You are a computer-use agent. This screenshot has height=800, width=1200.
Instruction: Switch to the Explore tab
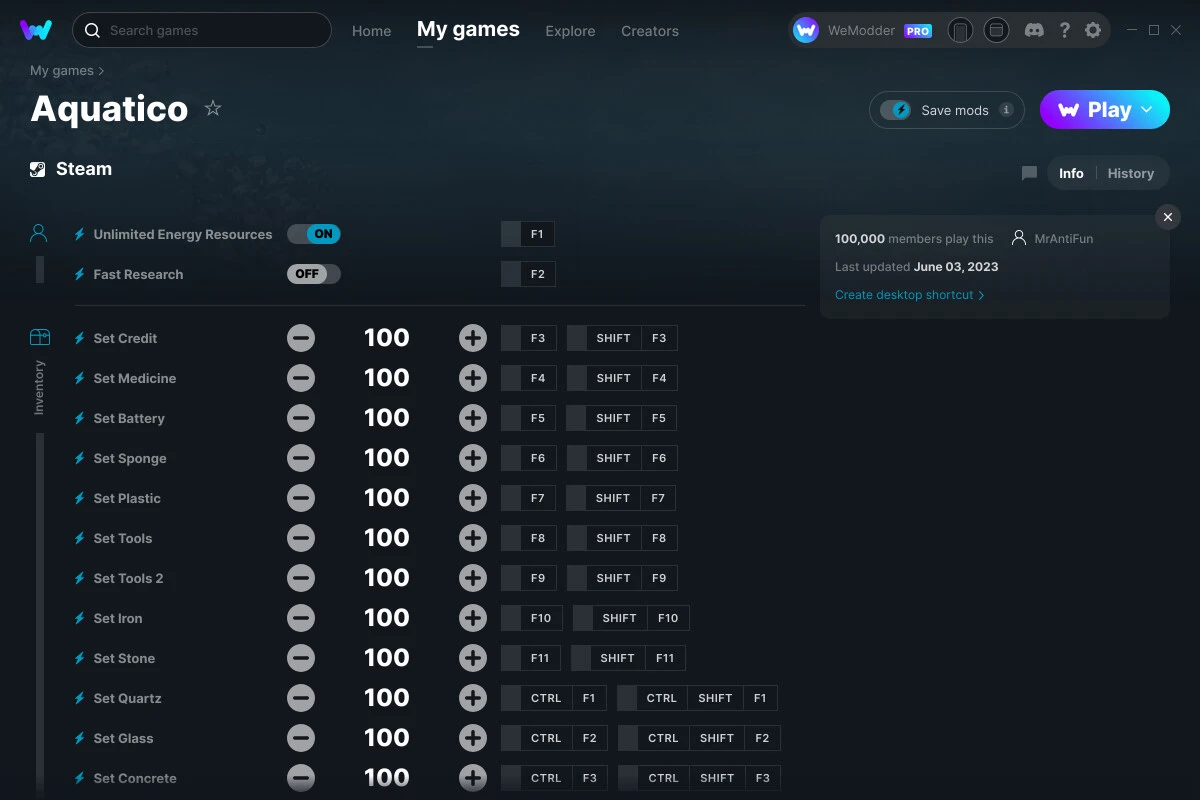570,31
